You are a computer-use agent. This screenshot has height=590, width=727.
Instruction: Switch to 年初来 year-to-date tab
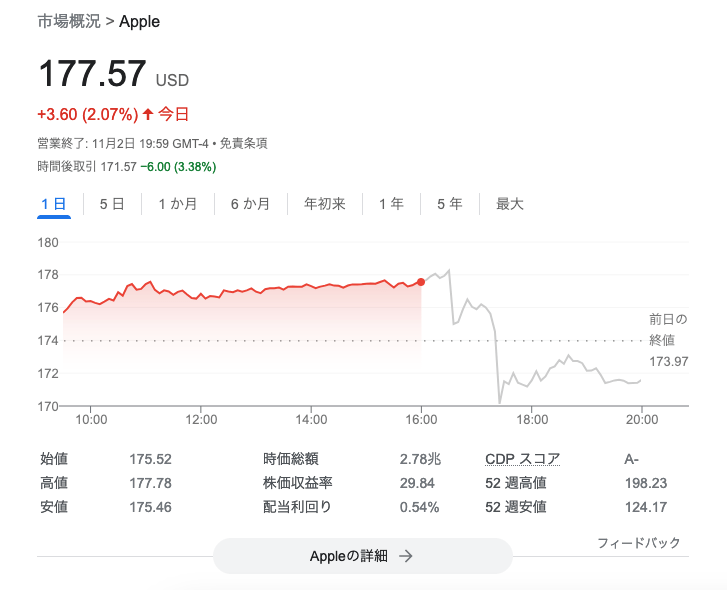(x=325, y=204)
